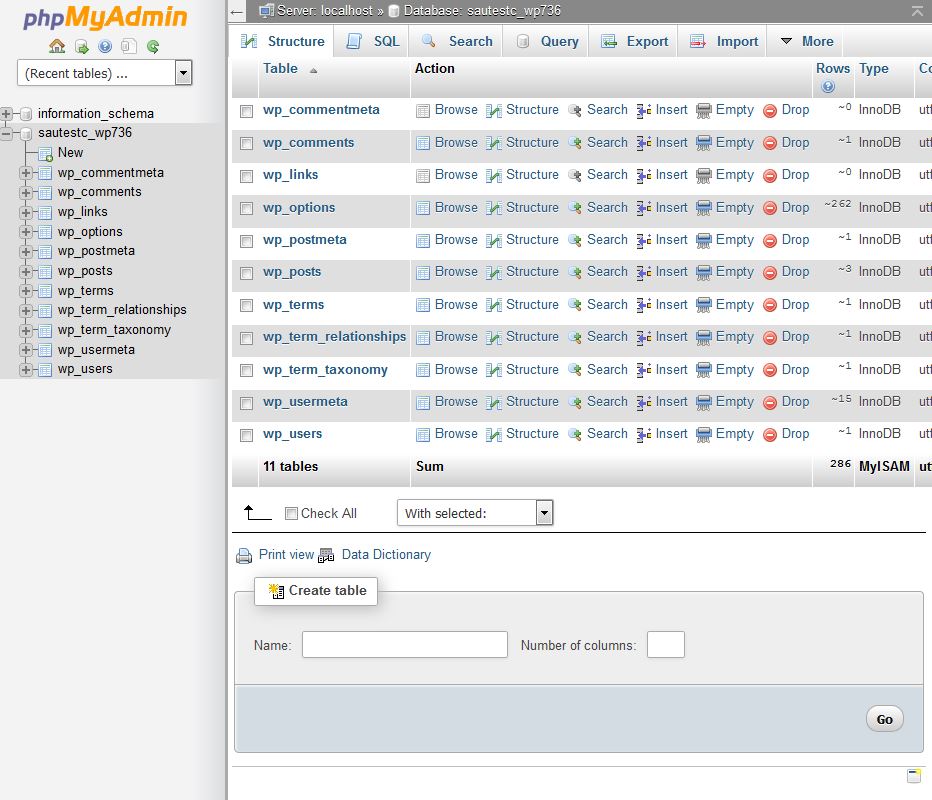The width and height of the screenshot is (932, 800).
Task: Open the With selected dropdown
Action: (475, 512)
